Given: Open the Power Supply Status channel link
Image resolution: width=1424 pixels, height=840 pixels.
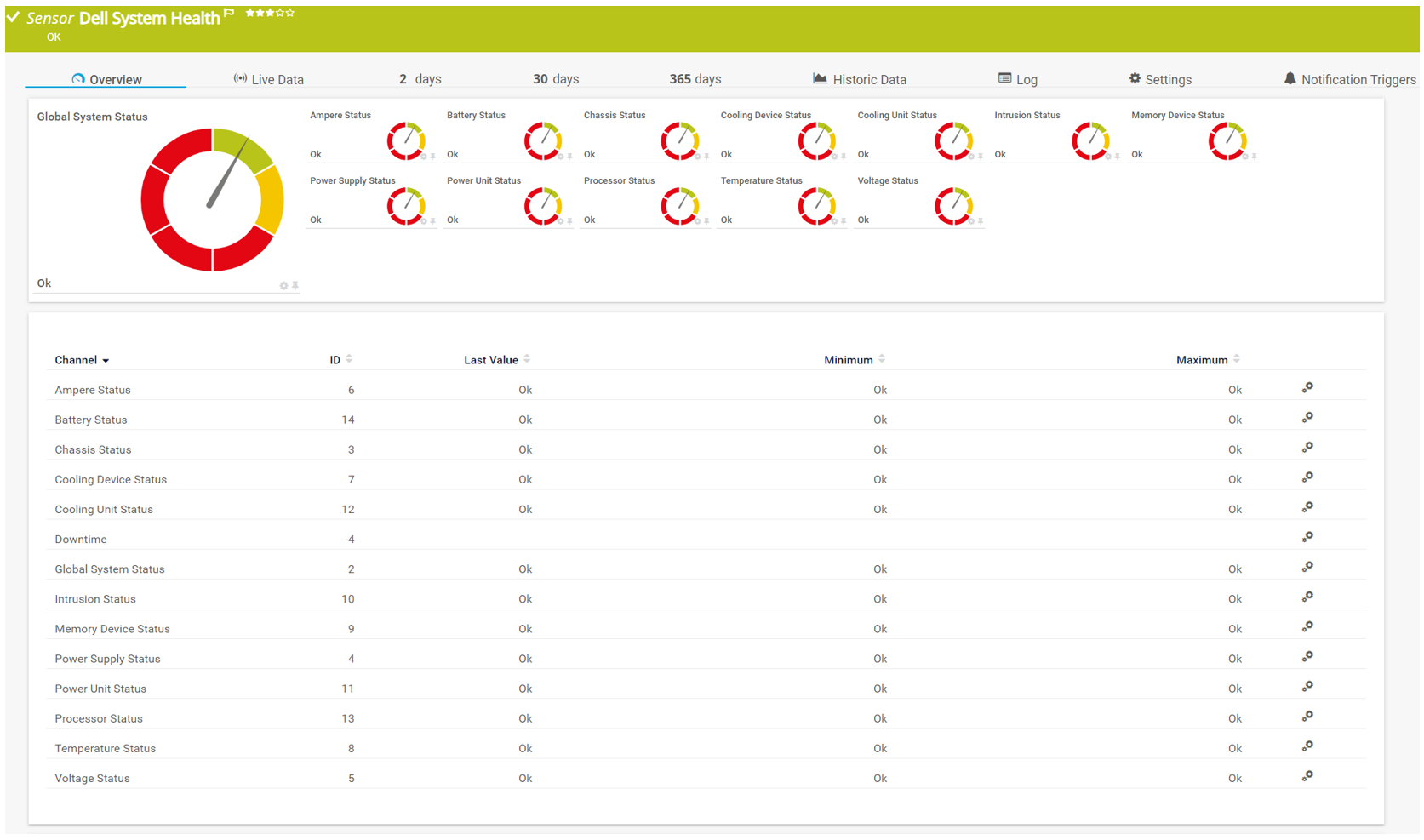Looking at the screenshot, I should [x=107, y=658].
